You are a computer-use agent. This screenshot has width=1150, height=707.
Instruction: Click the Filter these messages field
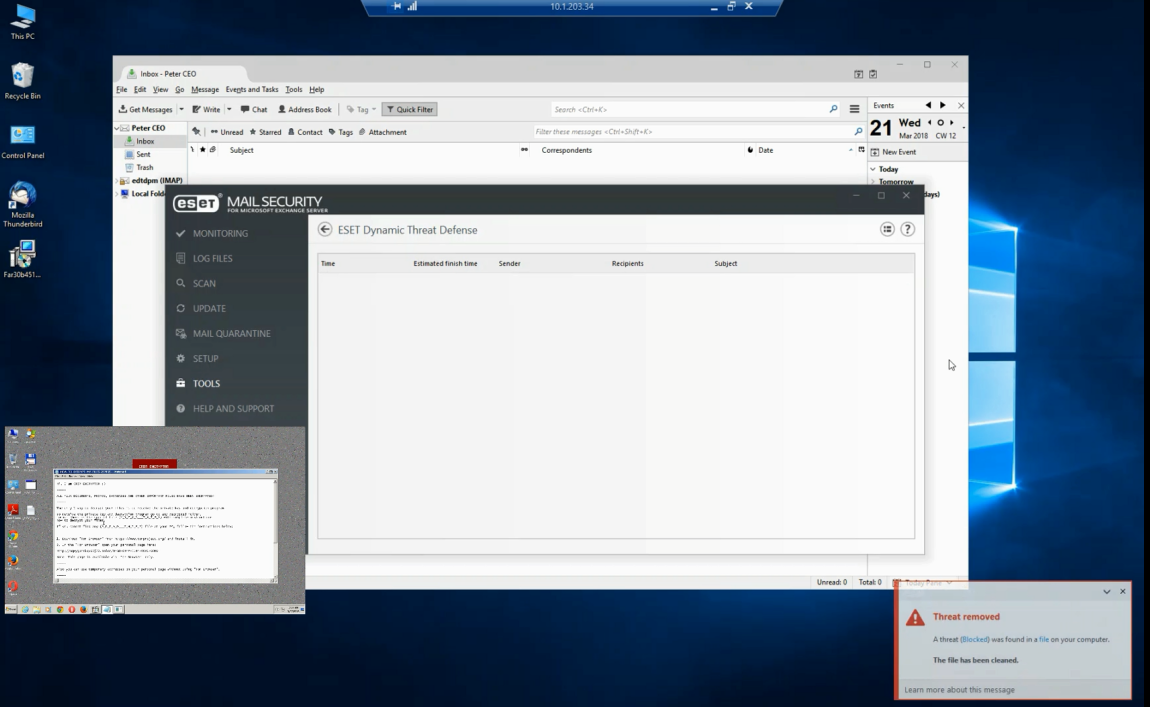click(699, 131)
